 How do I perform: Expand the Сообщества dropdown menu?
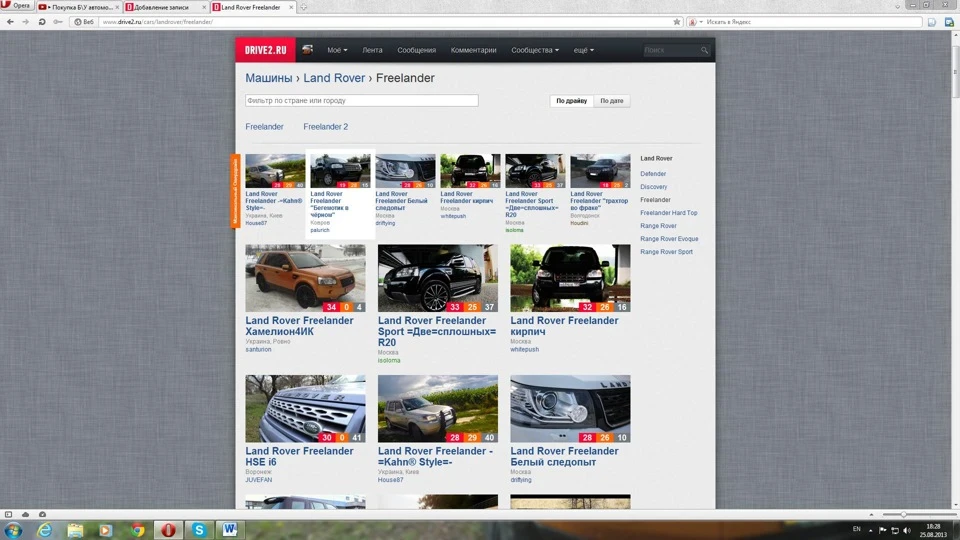click(534, 50)
